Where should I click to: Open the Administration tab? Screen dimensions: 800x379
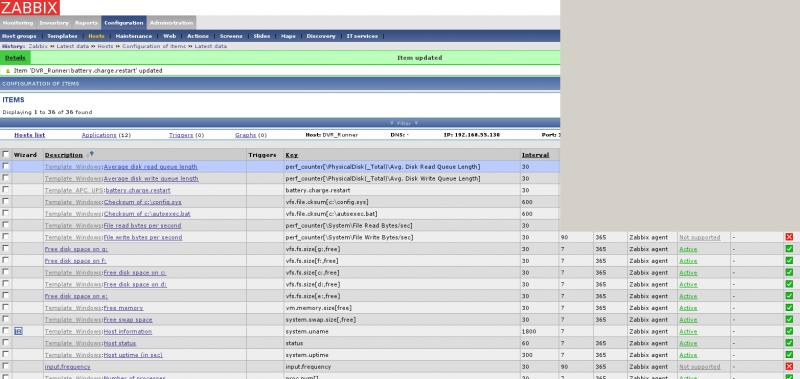coord(171,23)
